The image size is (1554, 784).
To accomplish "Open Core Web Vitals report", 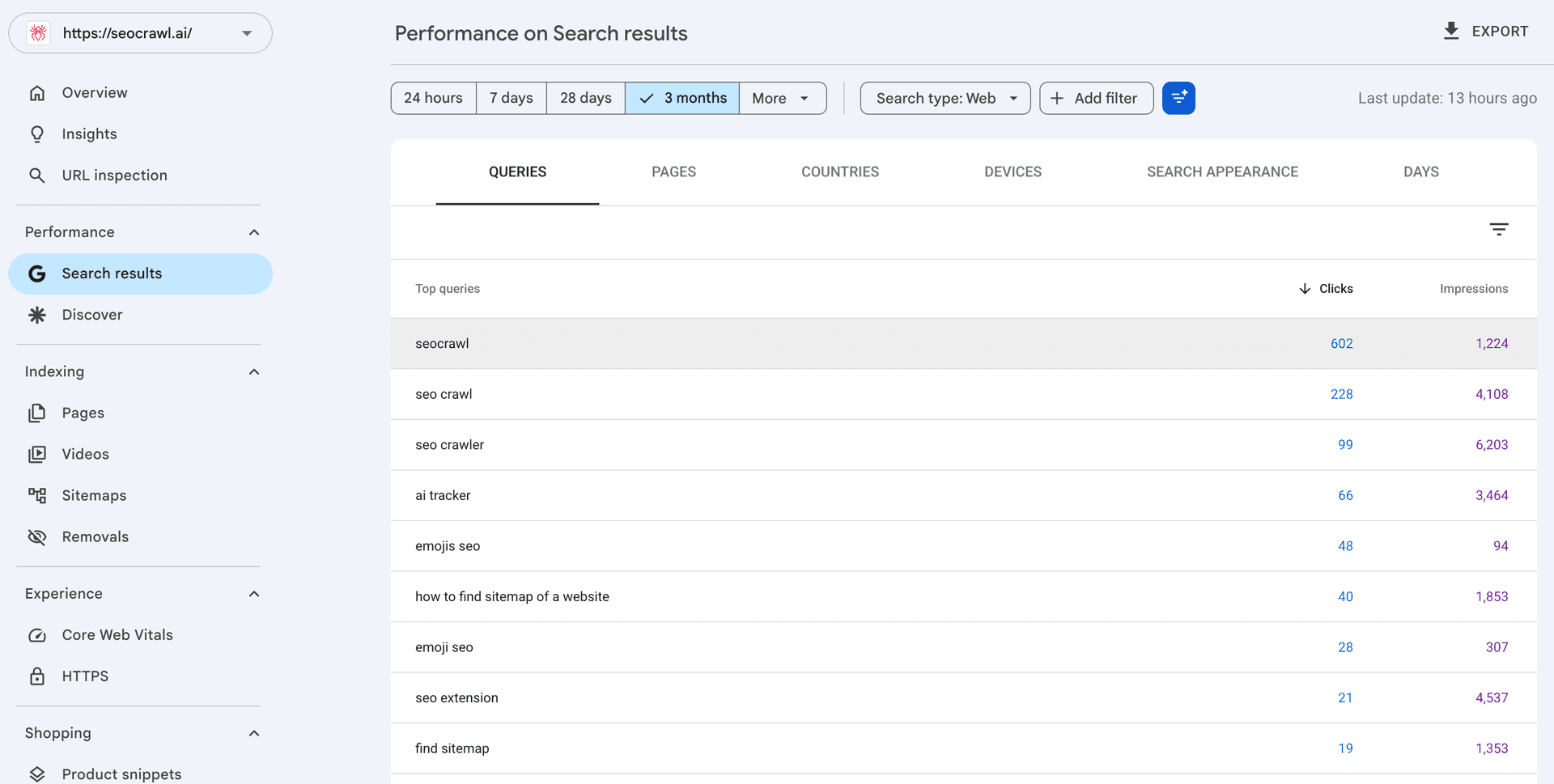I will tap(117, 635).
